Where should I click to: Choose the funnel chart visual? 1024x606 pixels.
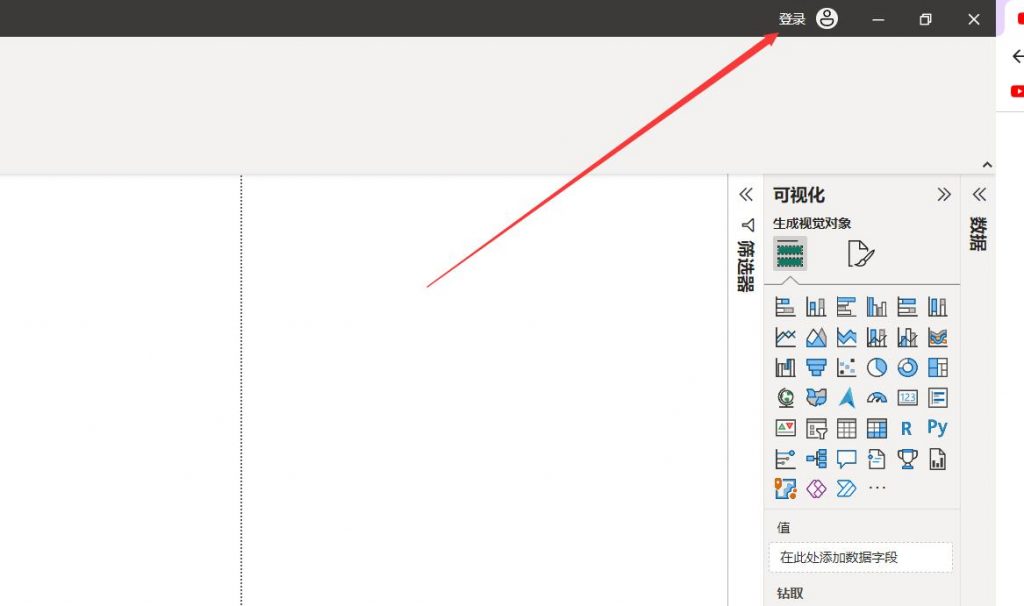coord(816,368)
